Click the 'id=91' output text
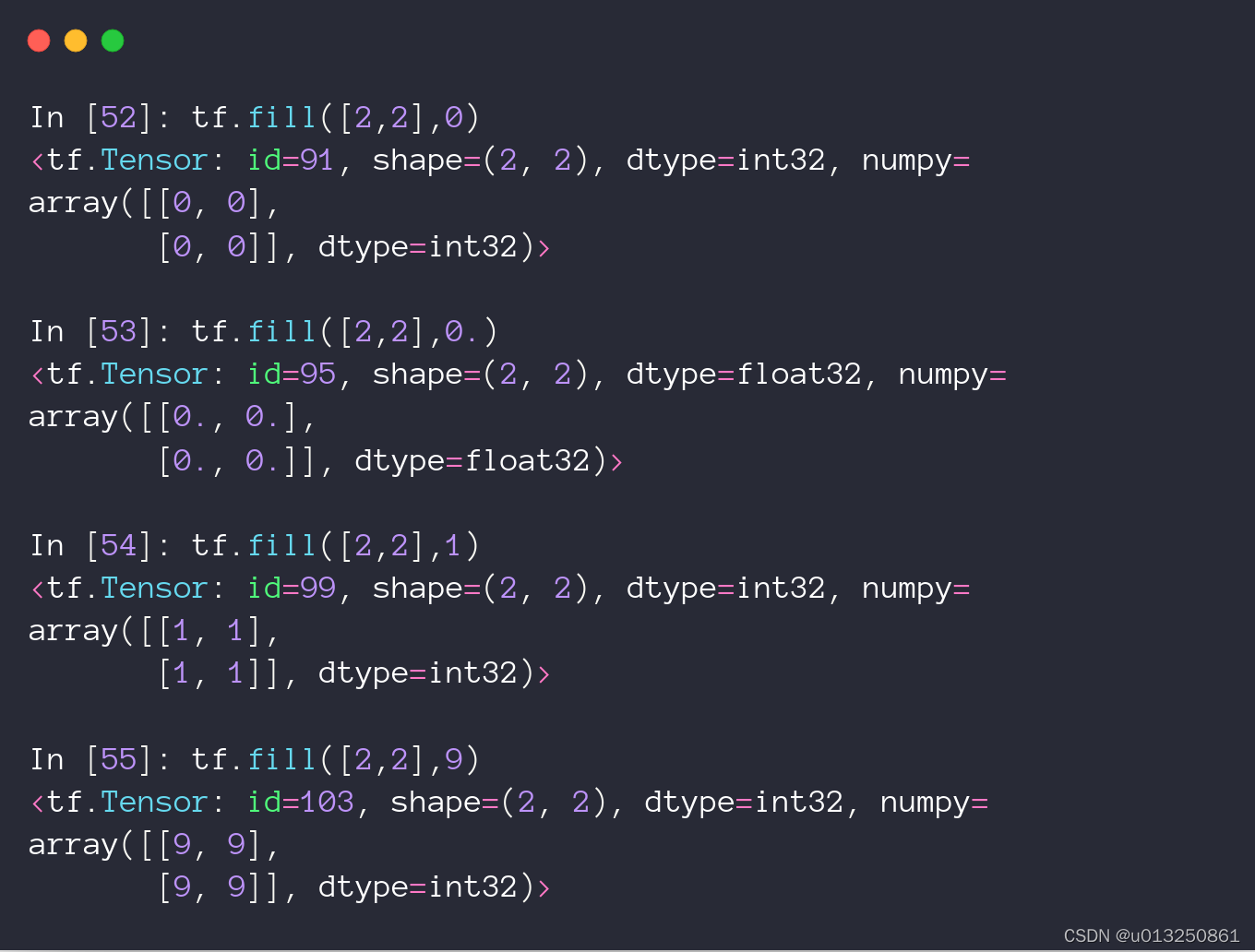This screenshot has height=952, width=1255. coord(290,160)
